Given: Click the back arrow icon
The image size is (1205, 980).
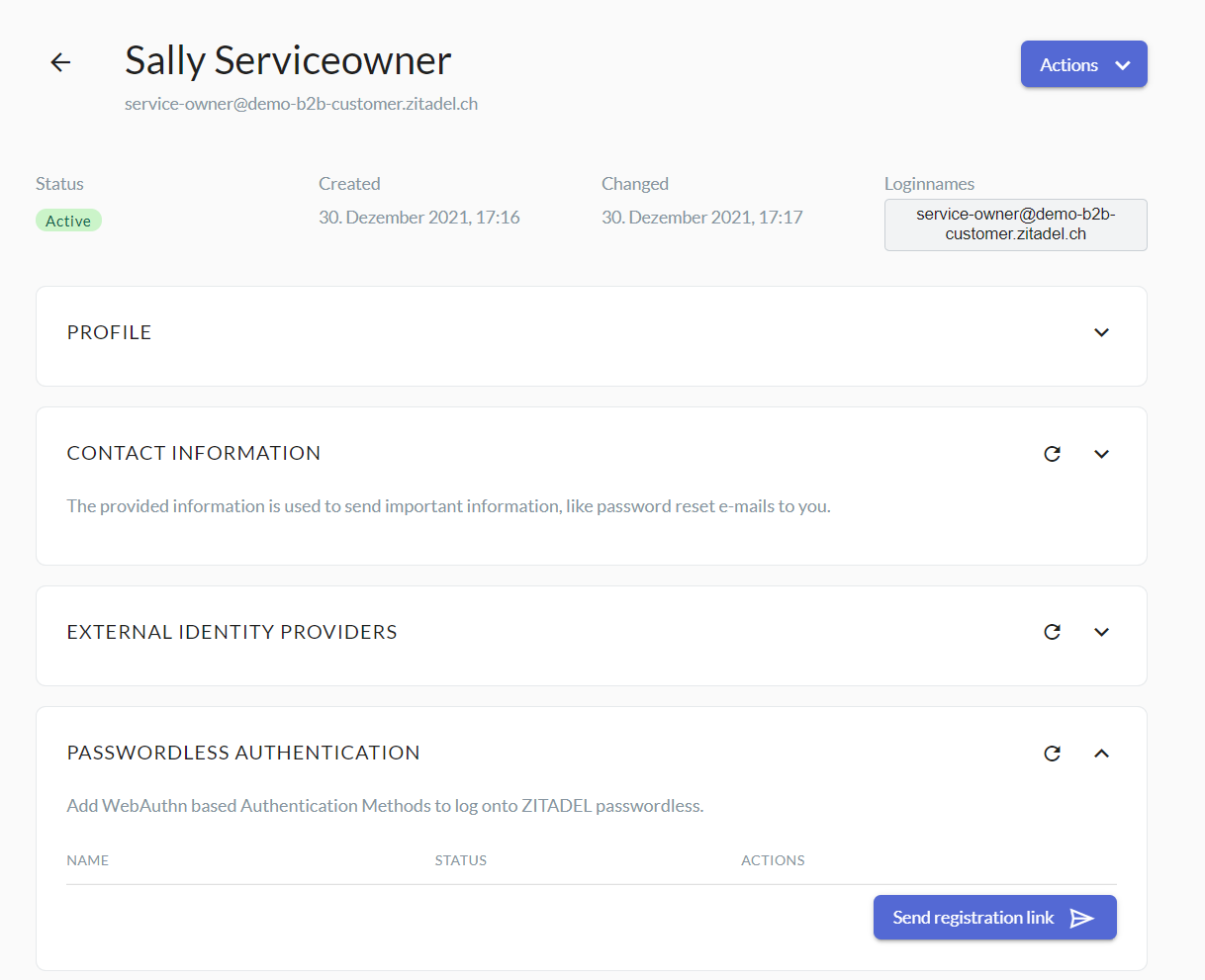Looking at the screenshot, I should (60, 61).
